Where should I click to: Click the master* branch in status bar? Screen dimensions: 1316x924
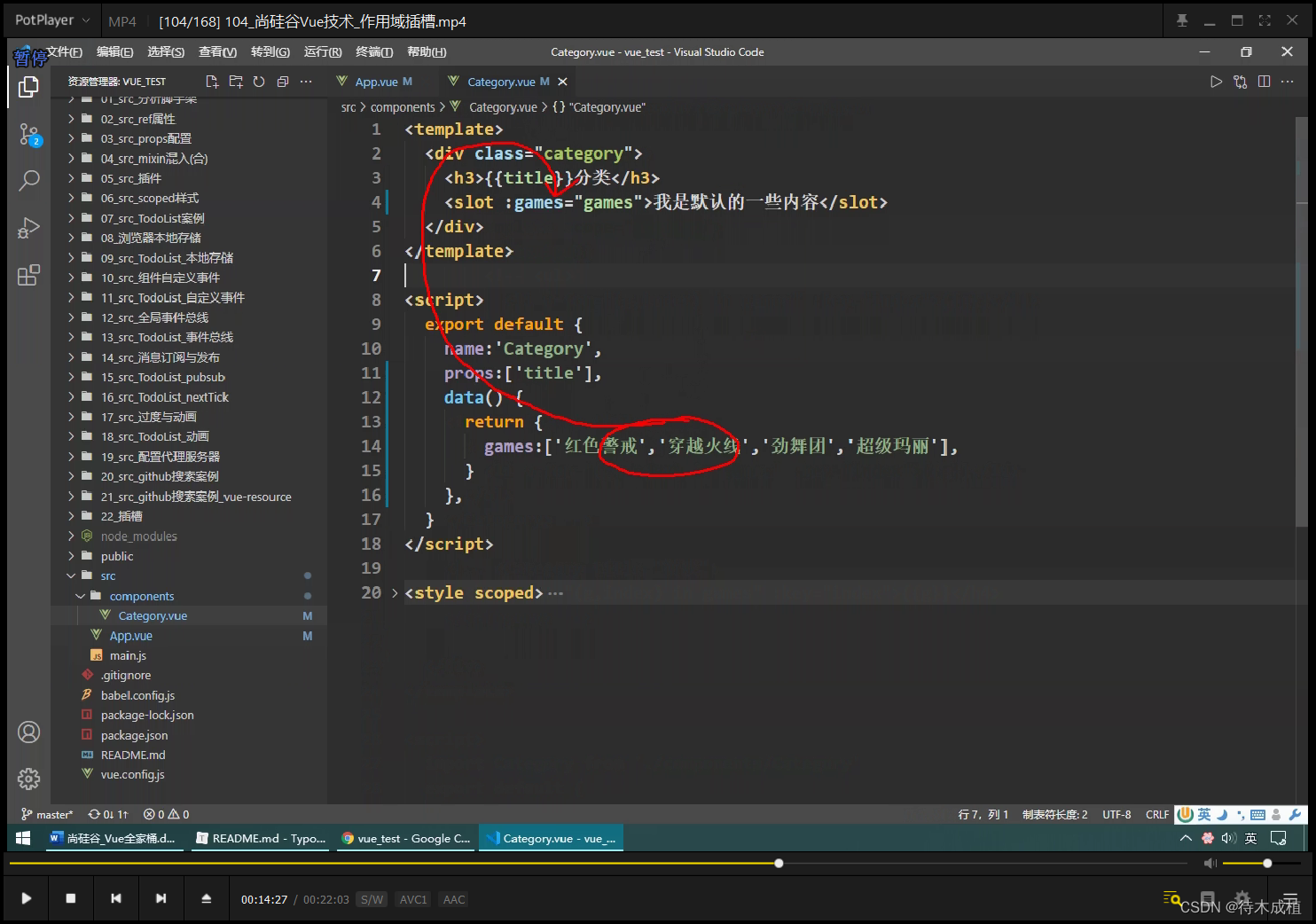pos(47,814)
